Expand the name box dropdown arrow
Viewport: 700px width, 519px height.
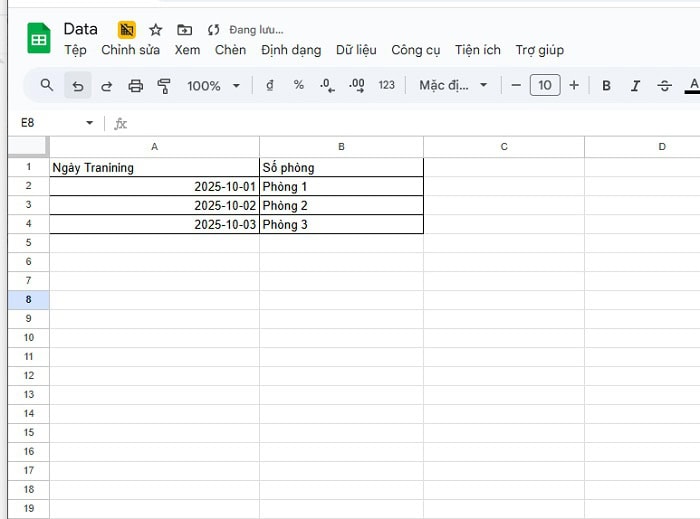[x=89, y=123]
